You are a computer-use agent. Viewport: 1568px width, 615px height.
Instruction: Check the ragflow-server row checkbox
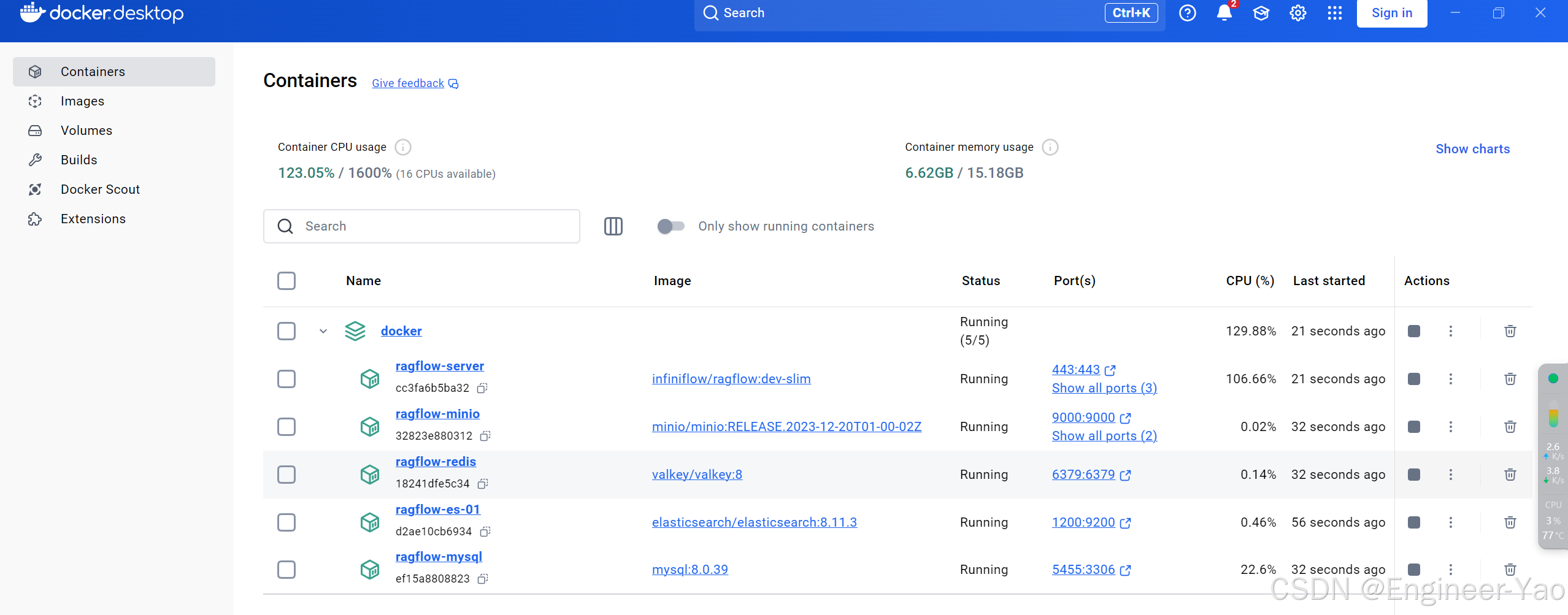pyautogui.click(x=286, y=379)
